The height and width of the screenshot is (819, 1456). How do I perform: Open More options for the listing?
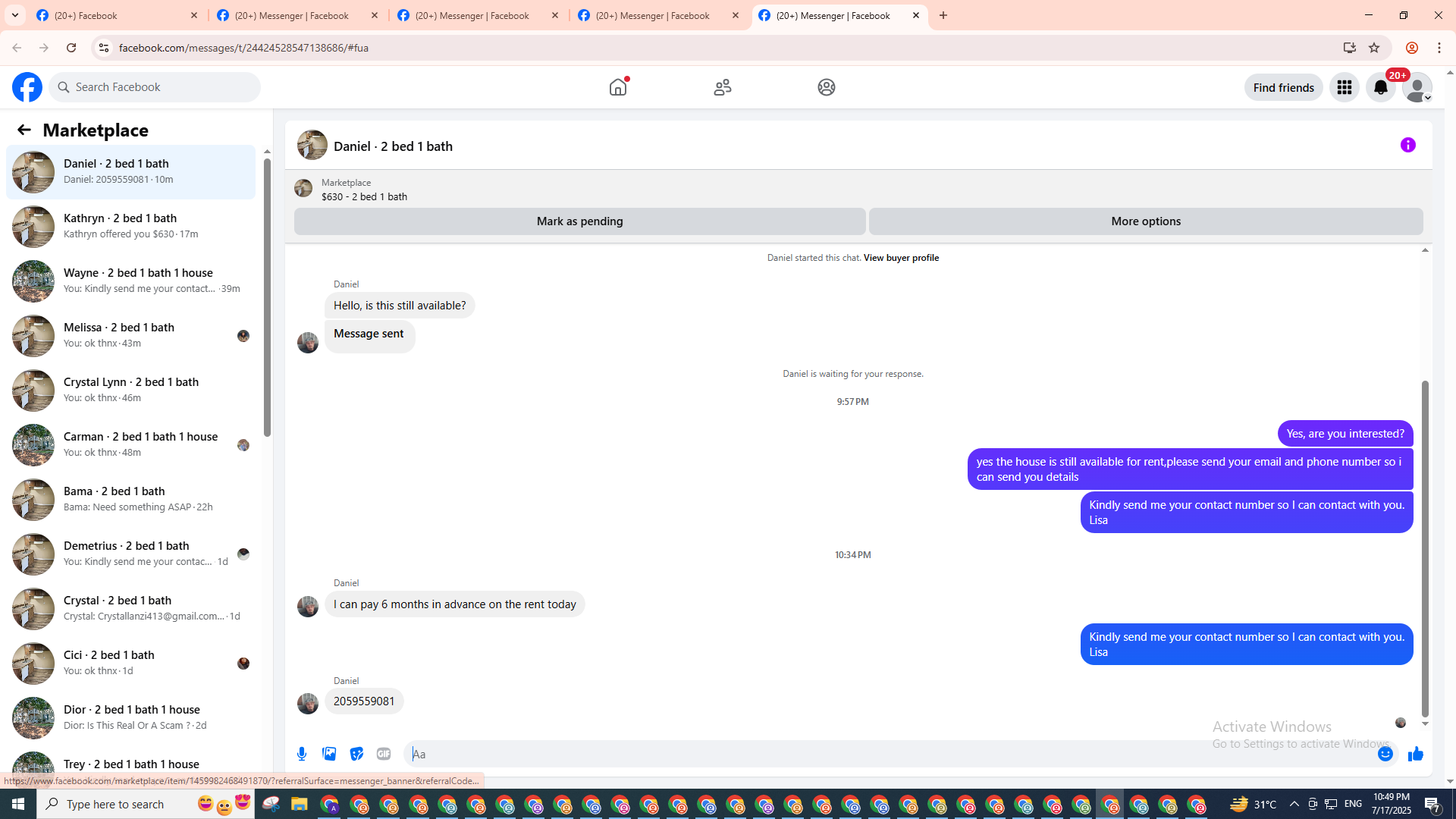1146,221
